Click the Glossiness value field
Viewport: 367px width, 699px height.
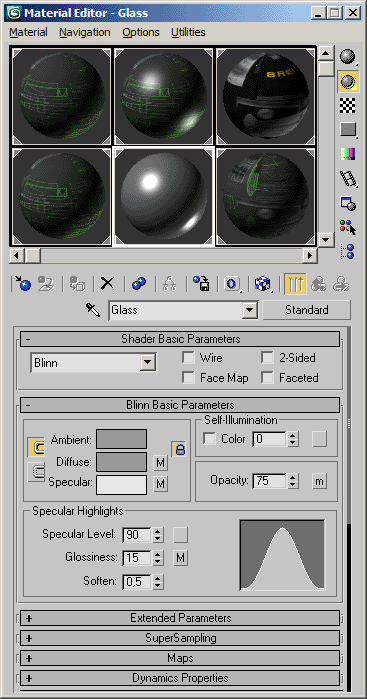137,558
